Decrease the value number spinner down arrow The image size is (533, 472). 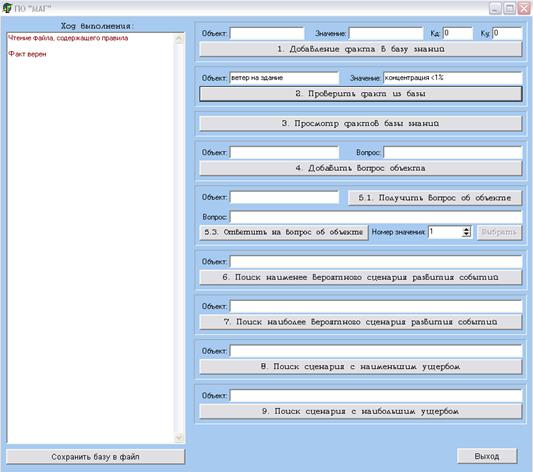tap(466, 235)
